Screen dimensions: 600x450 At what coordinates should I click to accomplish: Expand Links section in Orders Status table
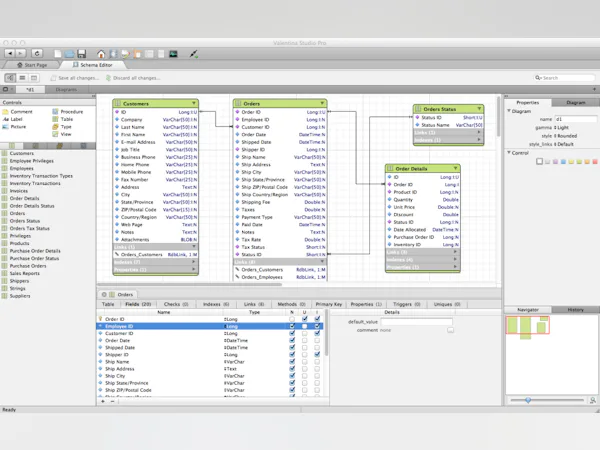pos(479,132)
